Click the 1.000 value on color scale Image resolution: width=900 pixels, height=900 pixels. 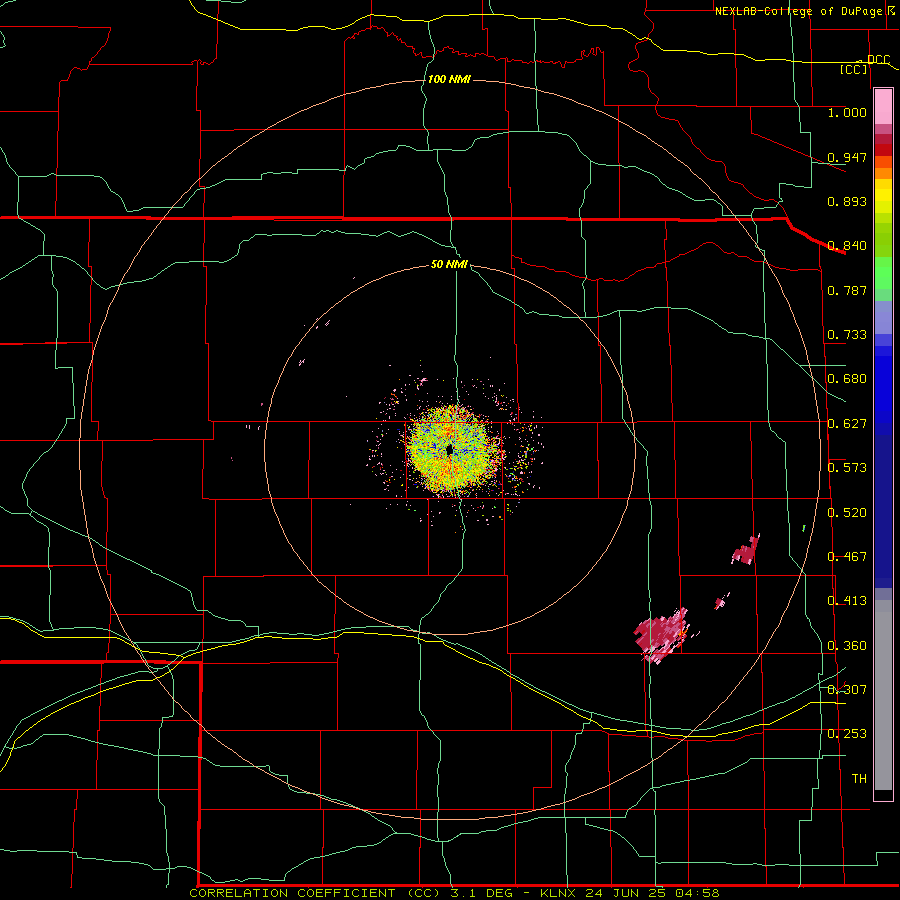click(847, 112)
